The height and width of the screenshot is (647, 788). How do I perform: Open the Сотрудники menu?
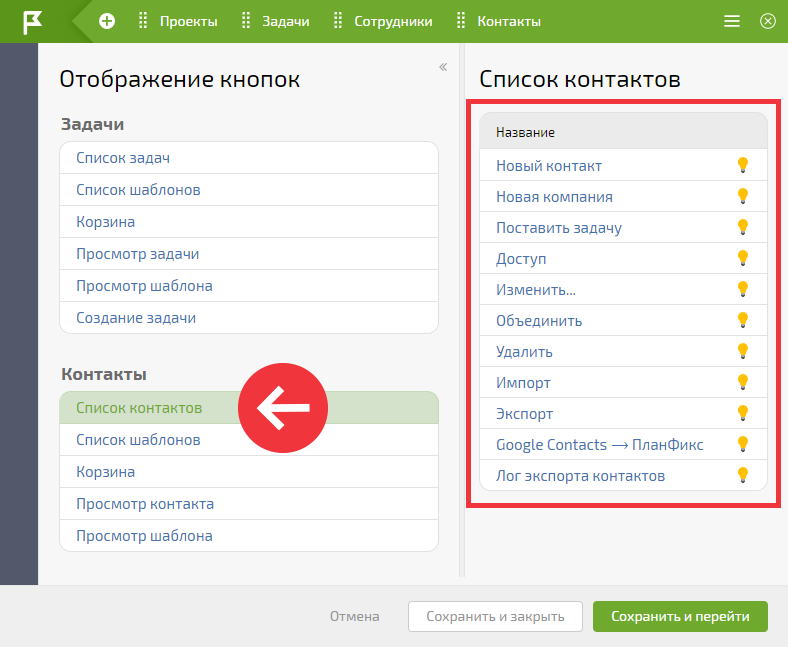click(393, 22)
